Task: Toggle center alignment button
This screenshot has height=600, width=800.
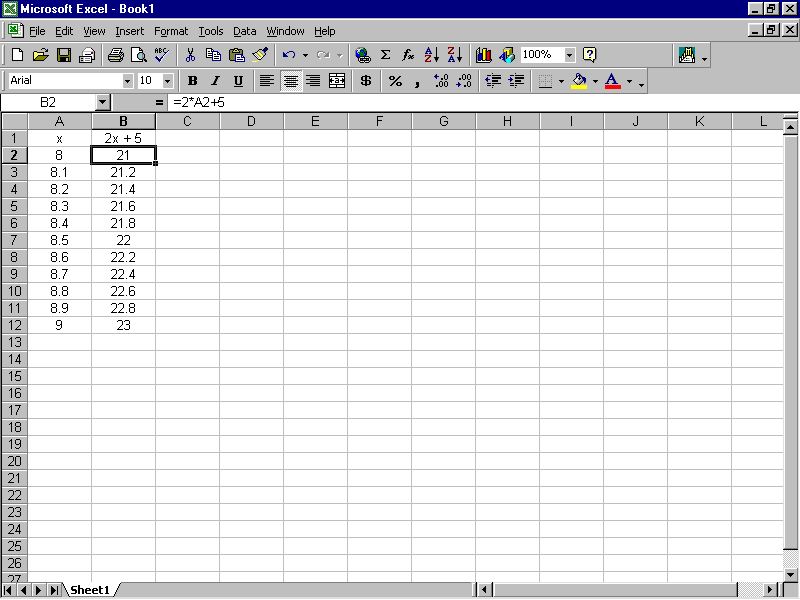Action: tap(291, 81)
